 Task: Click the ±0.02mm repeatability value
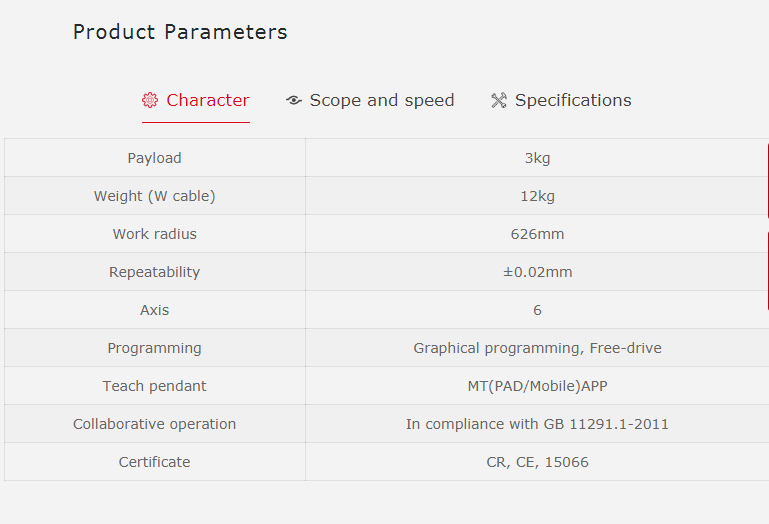(537, 272)
